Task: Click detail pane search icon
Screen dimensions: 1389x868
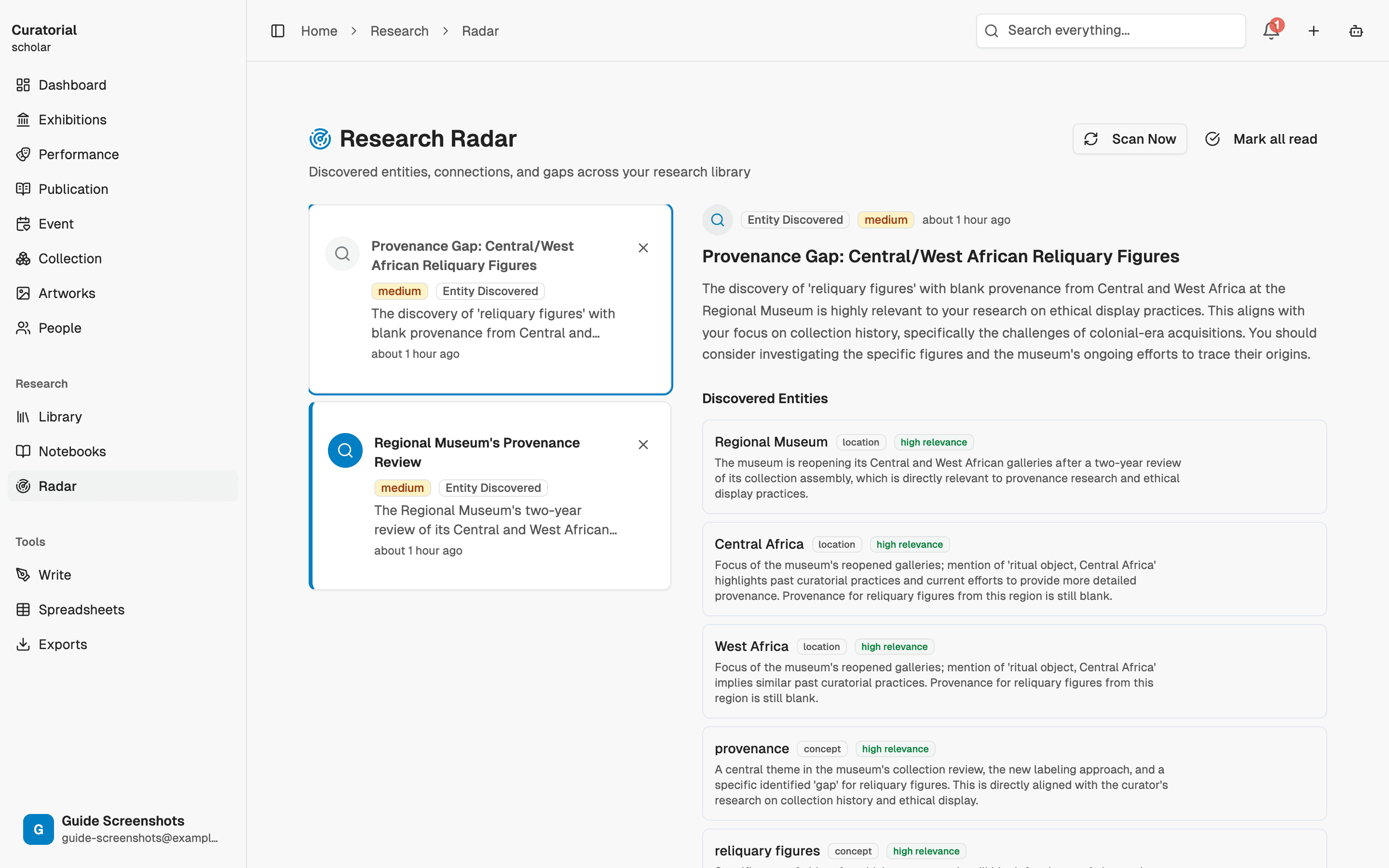Action: pos(718,220)
